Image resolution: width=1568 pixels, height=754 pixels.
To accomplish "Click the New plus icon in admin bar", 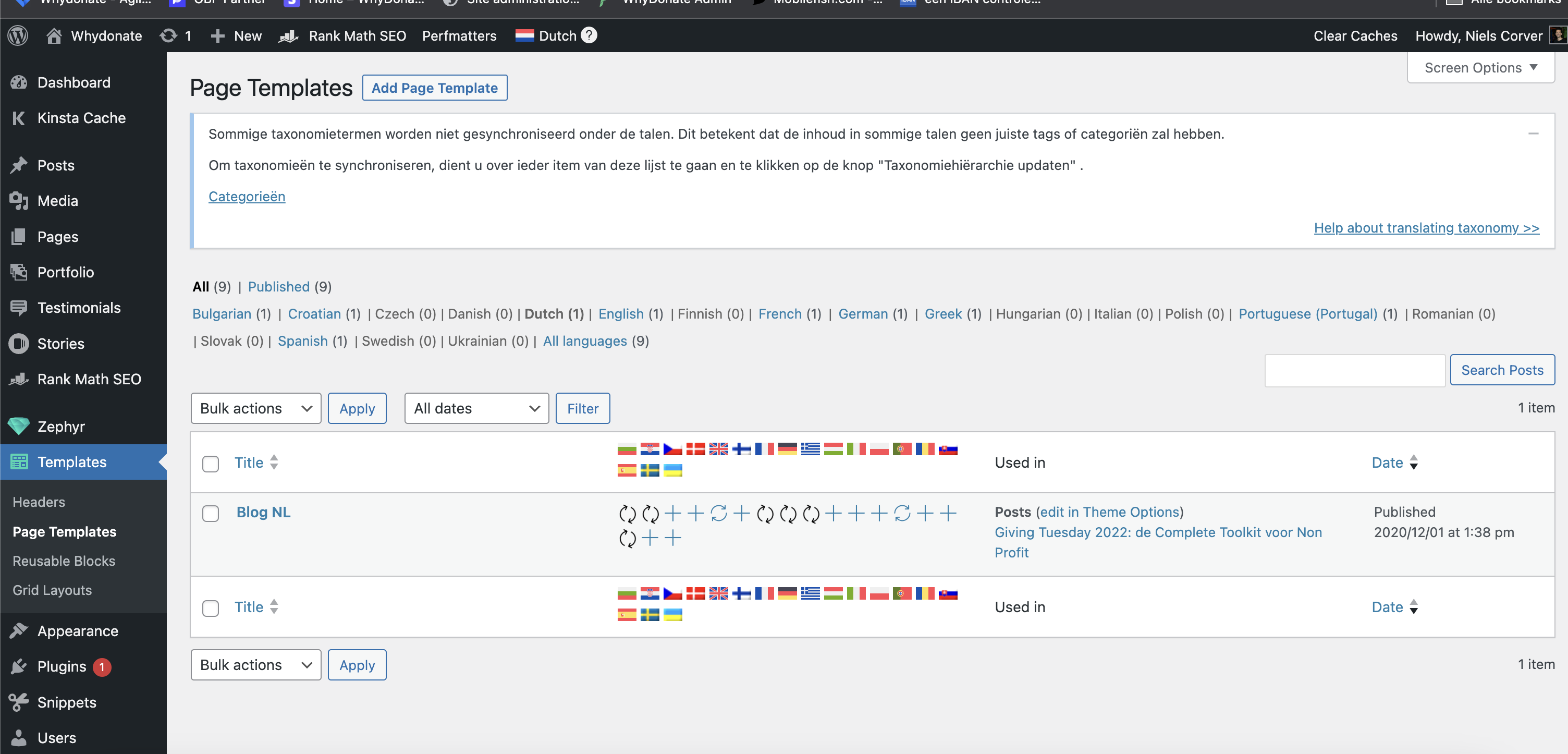I will [x=217, y=36].
